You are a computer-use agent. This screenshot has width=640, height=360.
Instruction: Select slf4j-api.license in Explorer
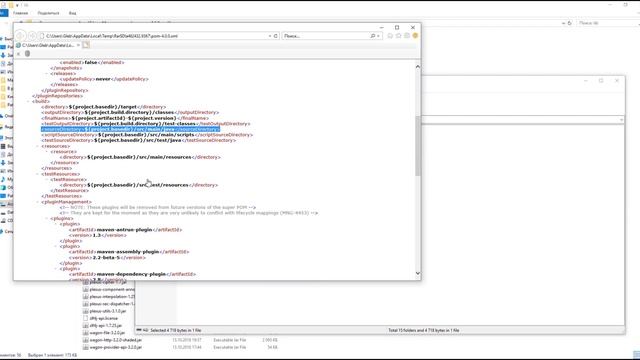pos(104,318)
